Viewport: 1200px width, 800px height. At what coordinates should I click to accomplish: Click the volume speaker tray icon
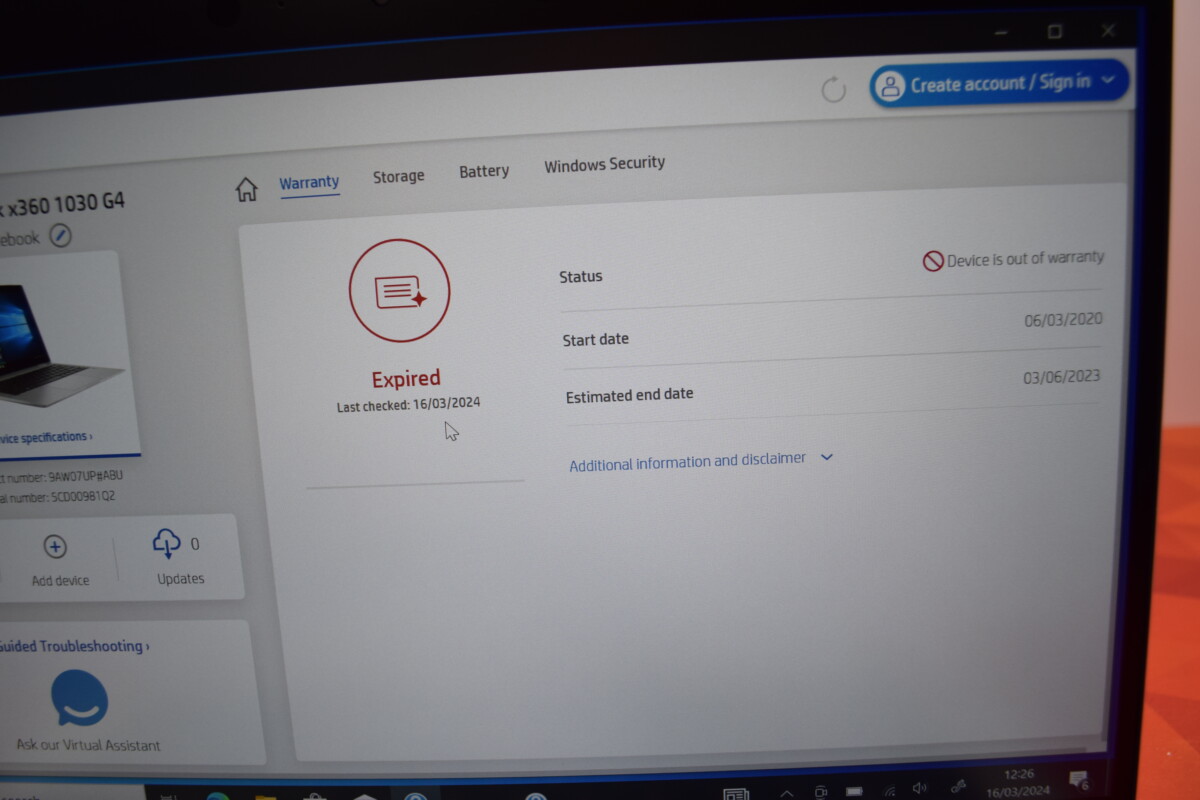coord(920,789)
